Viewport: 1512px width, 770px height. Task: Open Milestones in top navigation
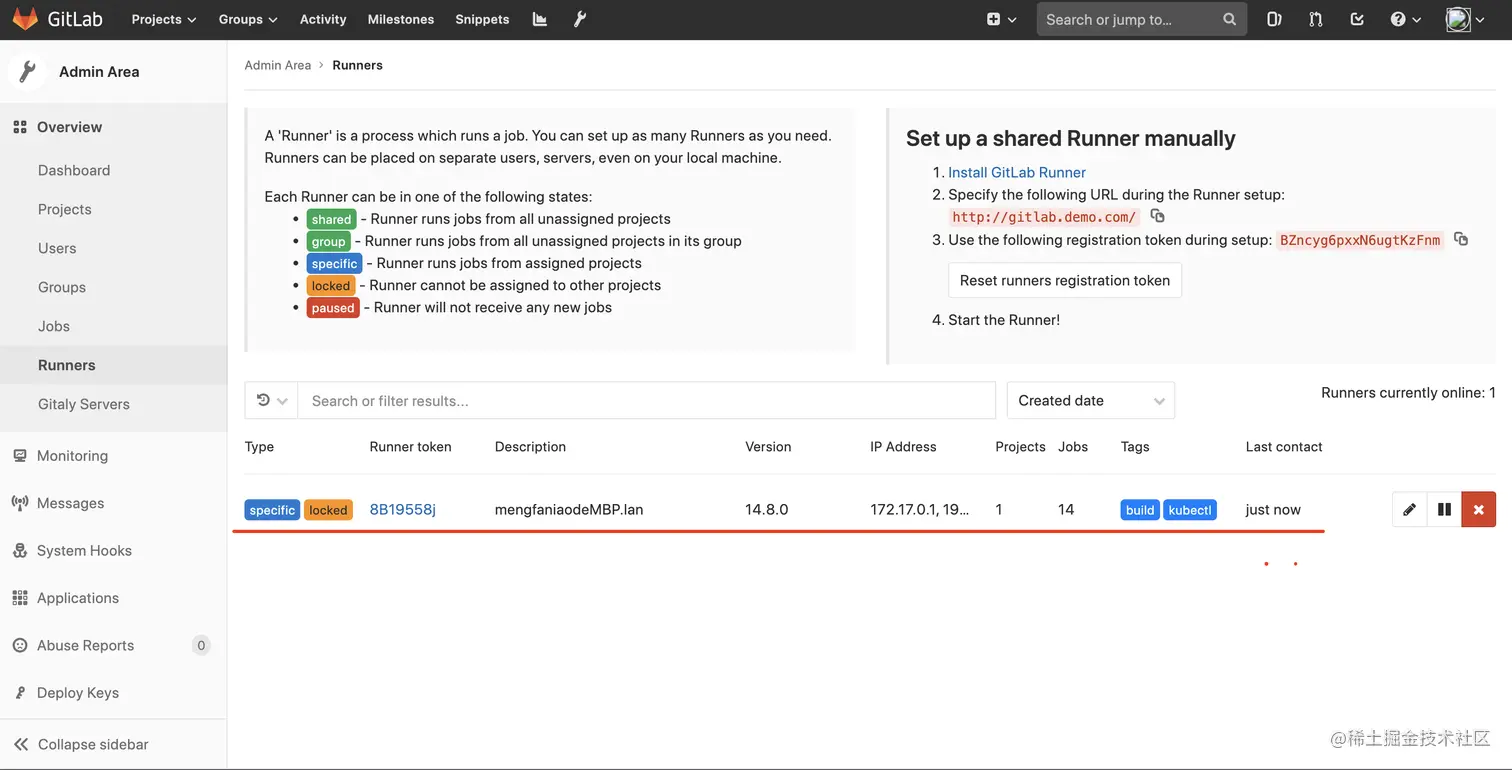tap(401, 19)
